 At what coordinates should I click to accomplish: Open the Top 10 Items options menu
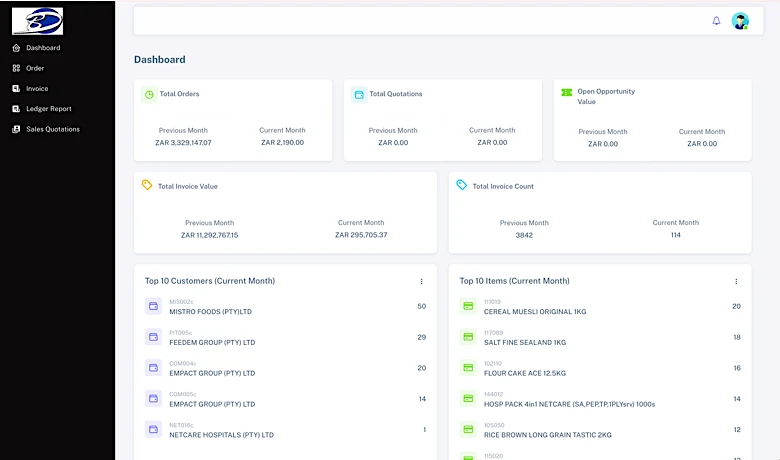pyautogui.click(x=736, y=281)
